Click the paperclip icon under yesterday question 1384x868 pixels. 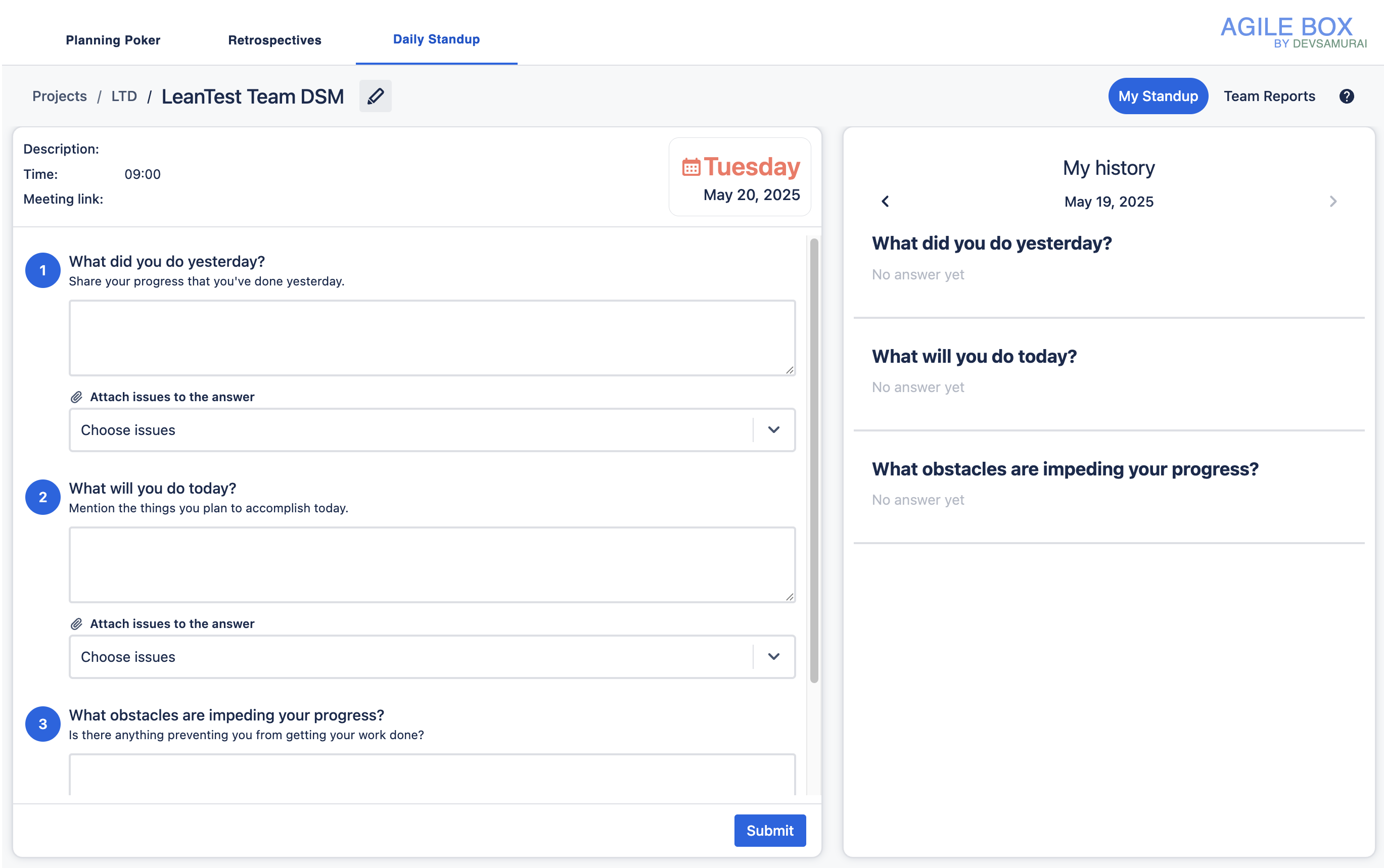point(76,397)
